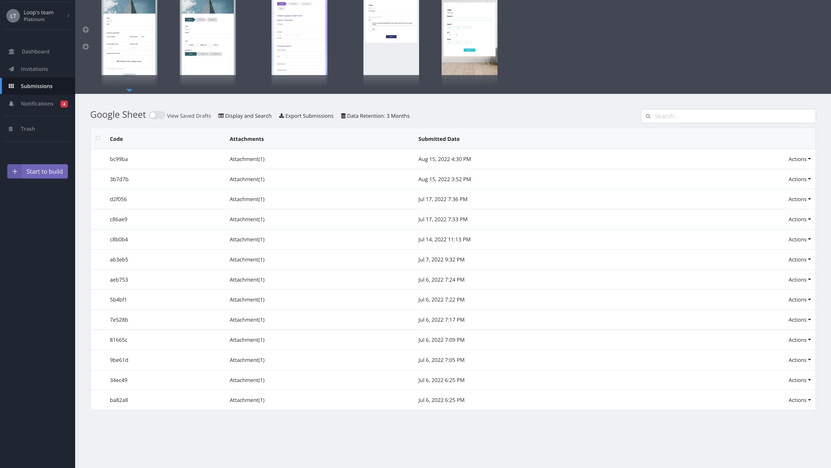
Task: Open Actions menu for row c860b4
Action: pos(799,239)
